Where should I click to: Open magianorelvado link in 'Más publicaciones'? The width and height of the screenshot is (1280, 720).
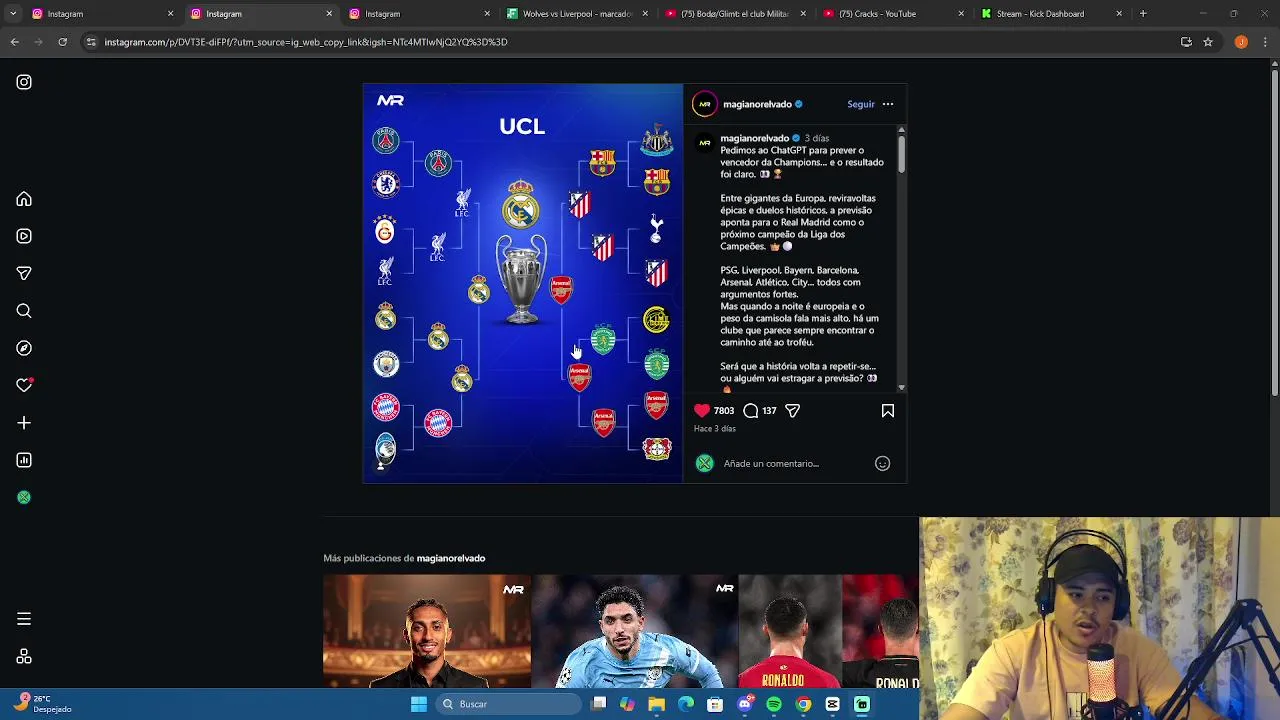[451, 558]
